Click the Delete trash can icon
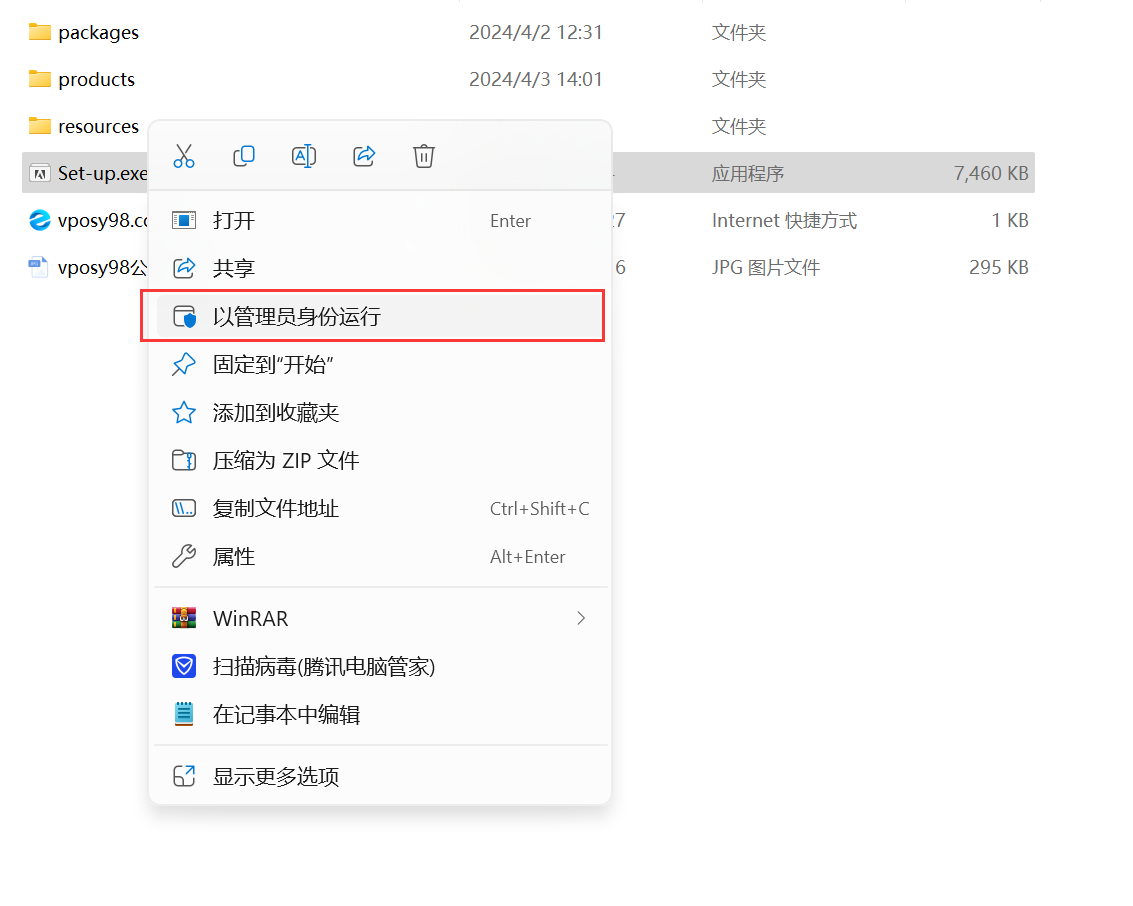This screenshot has height=906, width=1133. 424,156
